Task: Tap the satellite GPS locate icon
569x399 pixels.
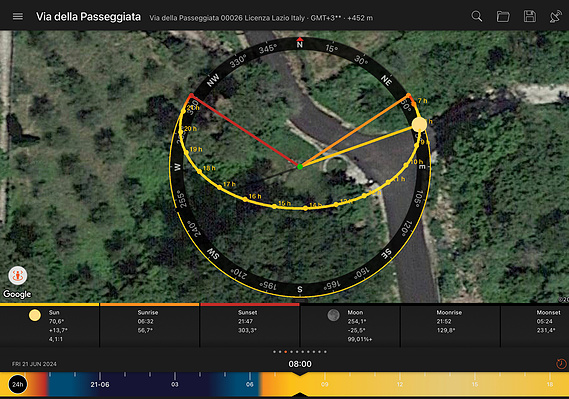Action: tap(556, 16)
